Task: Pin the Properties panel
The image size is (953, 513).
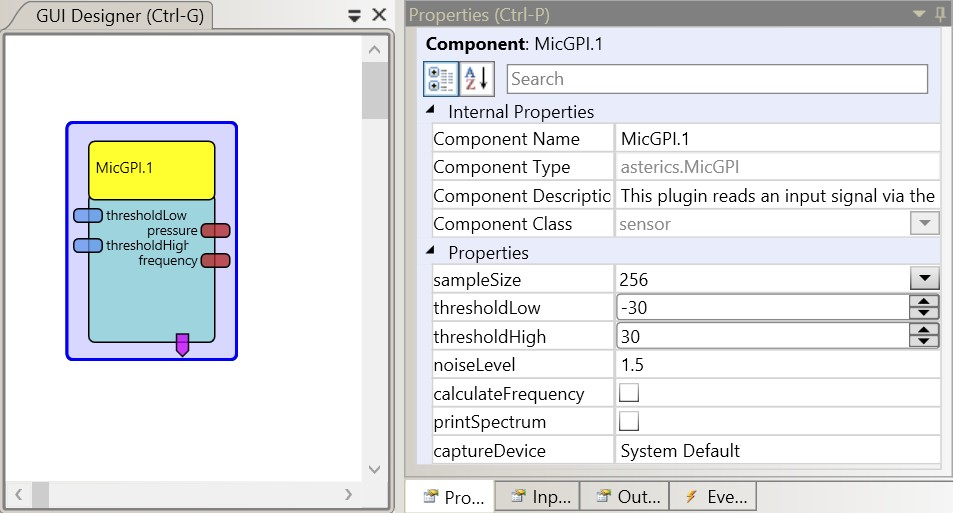Action: (940, 14)
